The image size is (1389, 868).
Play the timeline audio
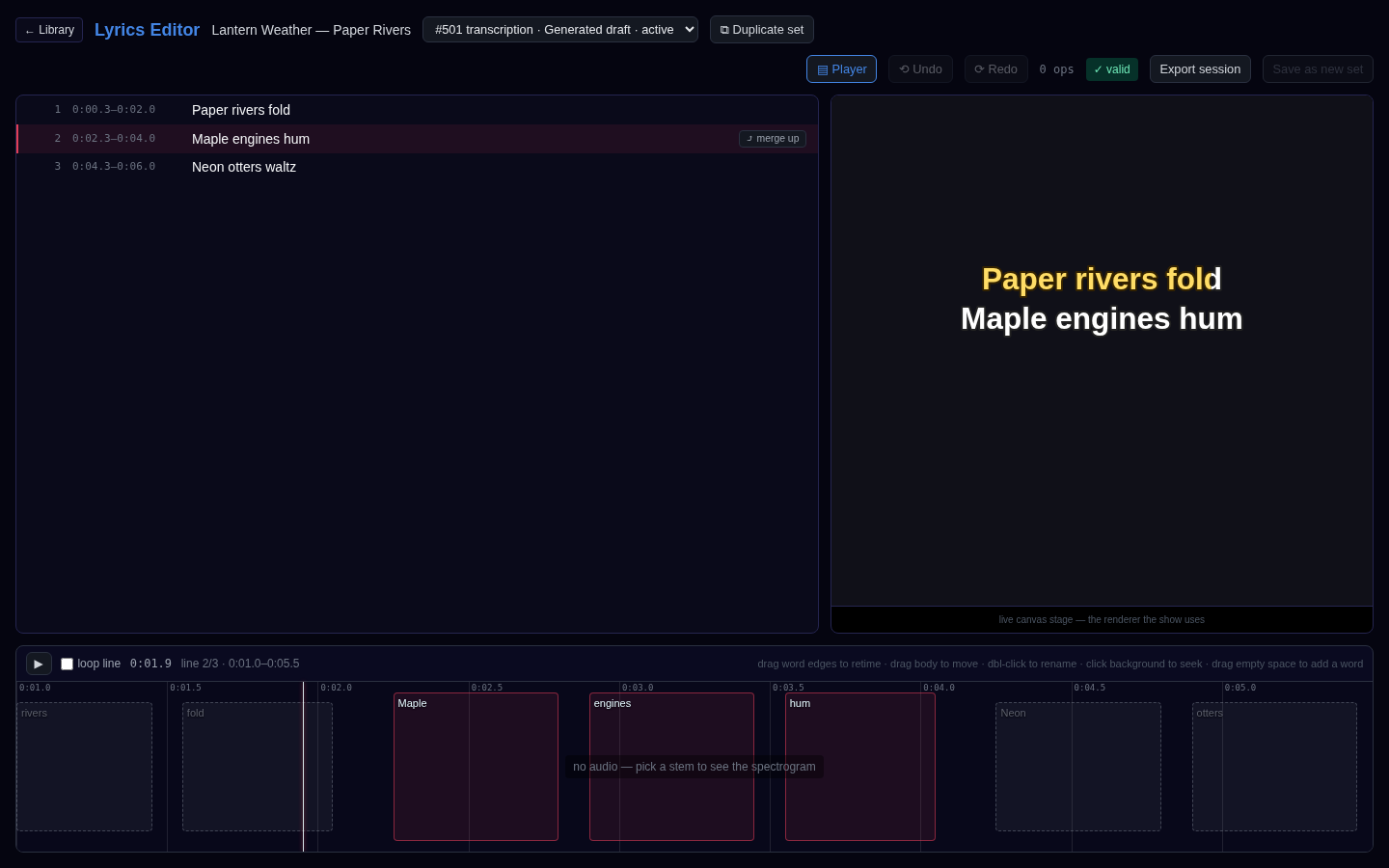(x=39, y=664)
